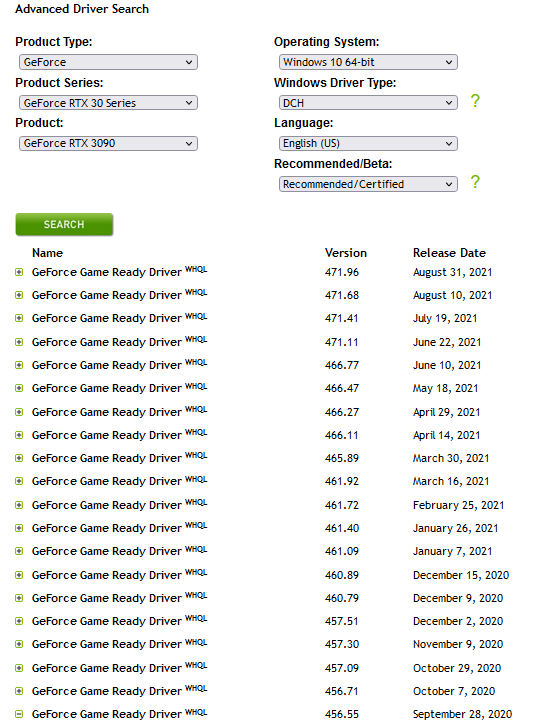The height and width of the screenshot is (727, 537).
Task: Collapse the driver row for version 456.55
Action: click(x=19, y=714)
